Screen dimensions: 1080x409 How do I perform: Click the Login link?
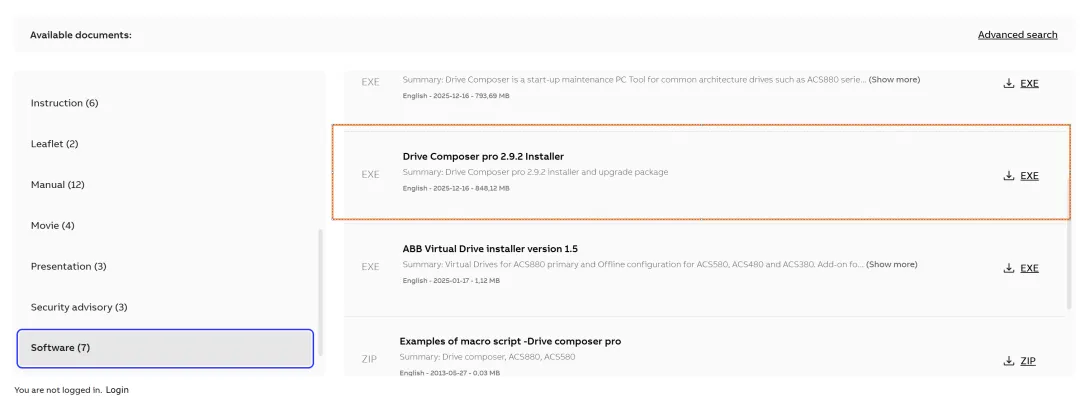tap(117, 390)
